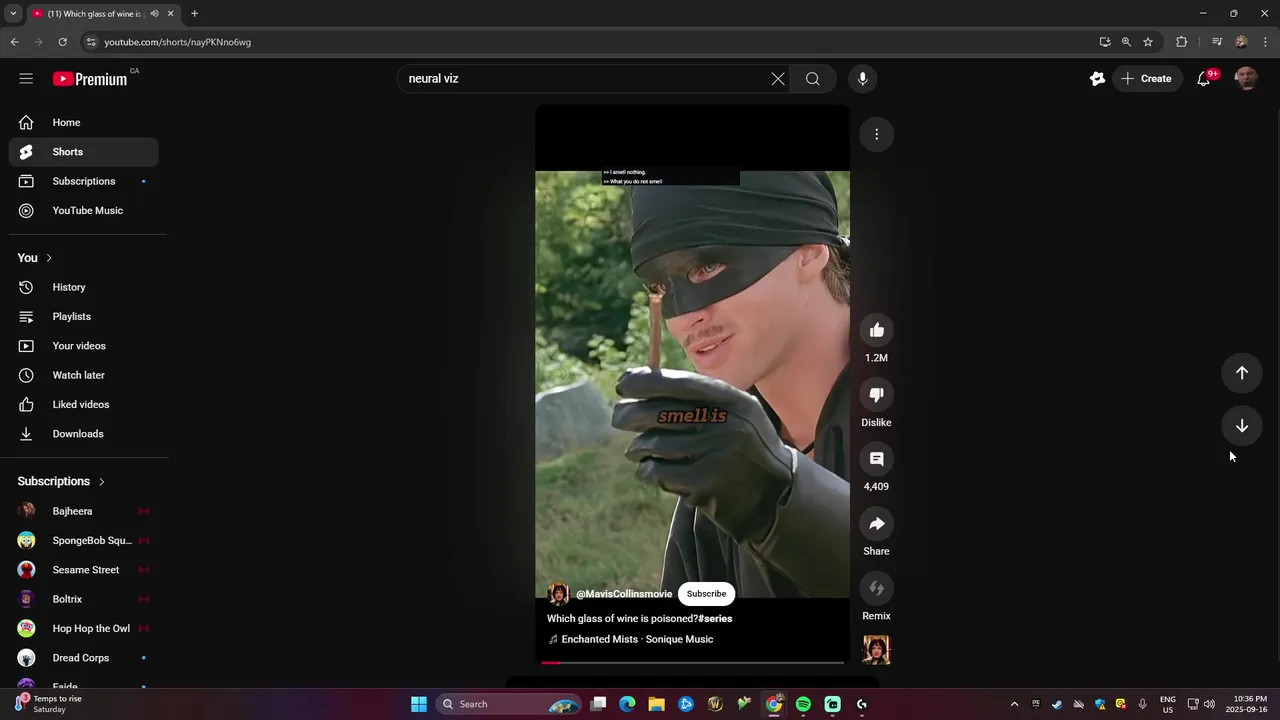Open the browser zoom indicator icon
Image resolution: width=1280 pixels, height=720 pixels.
[1126, 42]
